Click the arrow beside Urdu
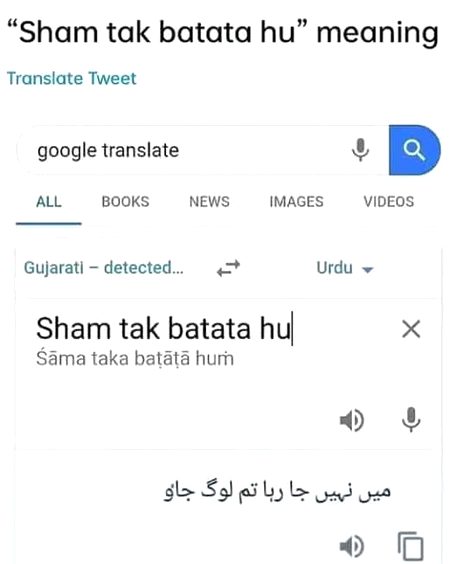Image resolution: width=450 pixels, height=564 pixels. tap(368, 269)
